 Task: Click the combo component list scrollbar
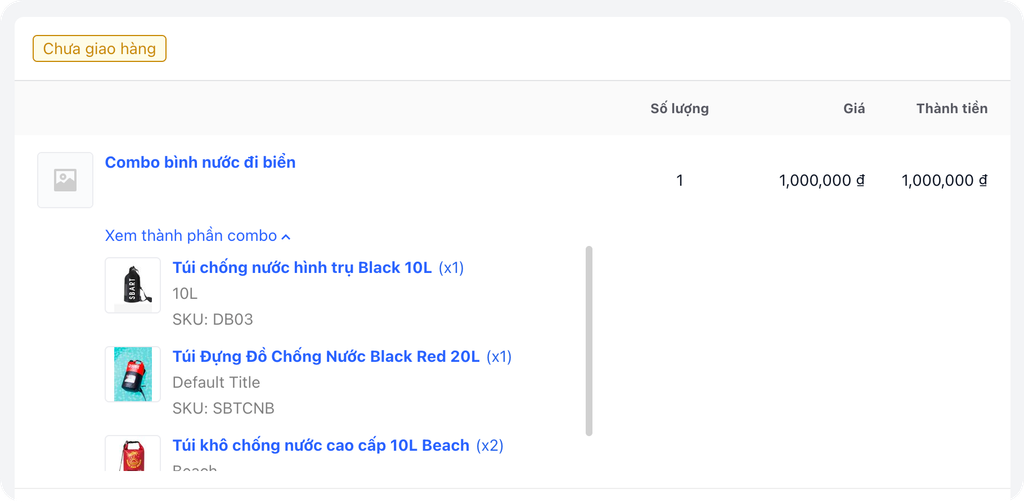click(x=589, y=340)
